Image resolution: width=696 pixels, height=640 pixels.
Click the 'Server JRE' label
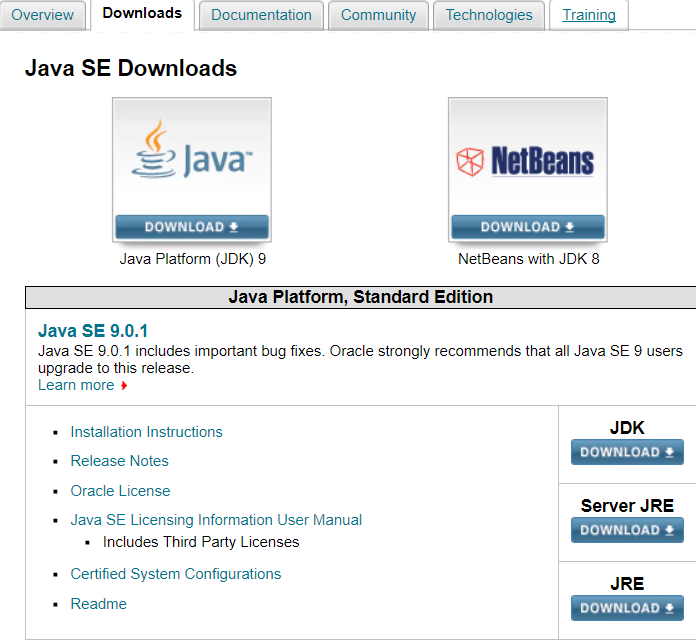click(627, 506)
